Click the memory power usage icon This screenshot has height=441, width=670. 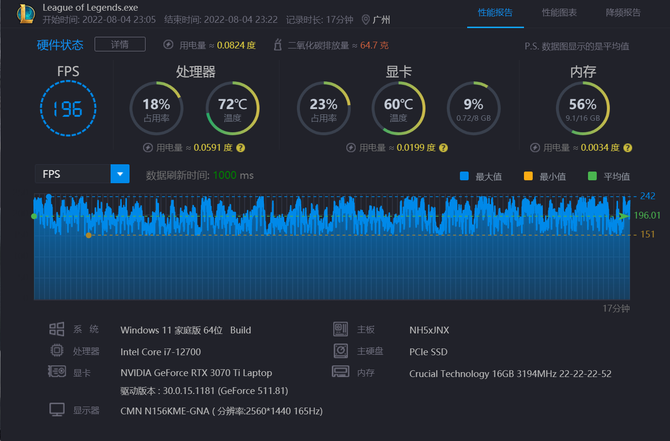click(535, 148)
